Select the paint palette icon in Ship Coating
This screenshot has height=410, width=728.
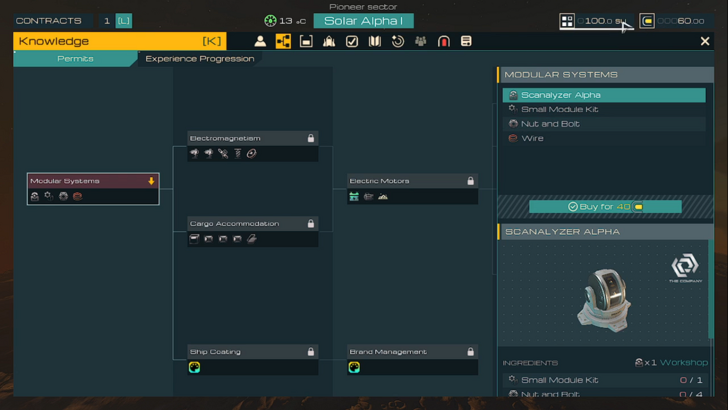coord(195,367)
